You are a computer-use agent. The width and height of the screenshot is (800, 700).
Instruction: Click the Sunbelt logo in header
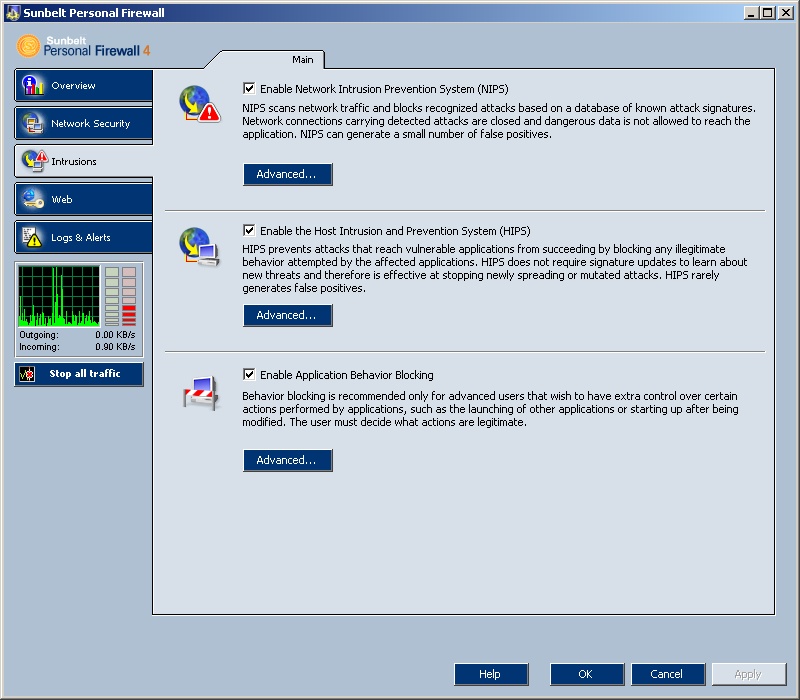coord(30,46)
